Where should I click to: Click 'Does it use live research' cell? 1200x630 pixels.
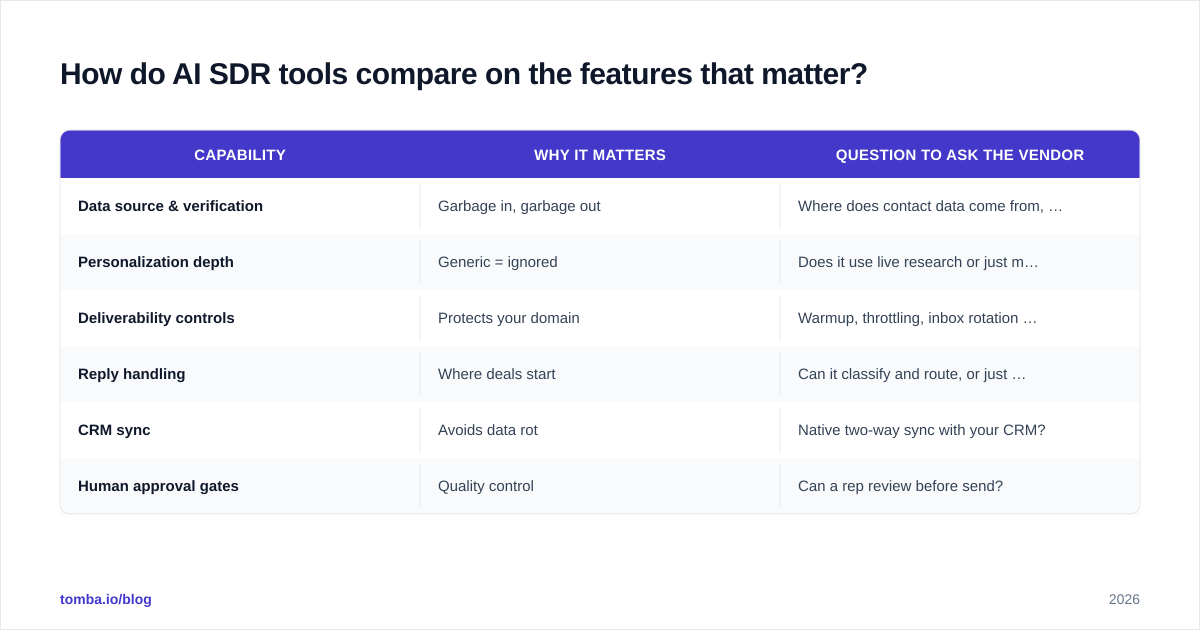pyautogui.click(x=960, y=262)
